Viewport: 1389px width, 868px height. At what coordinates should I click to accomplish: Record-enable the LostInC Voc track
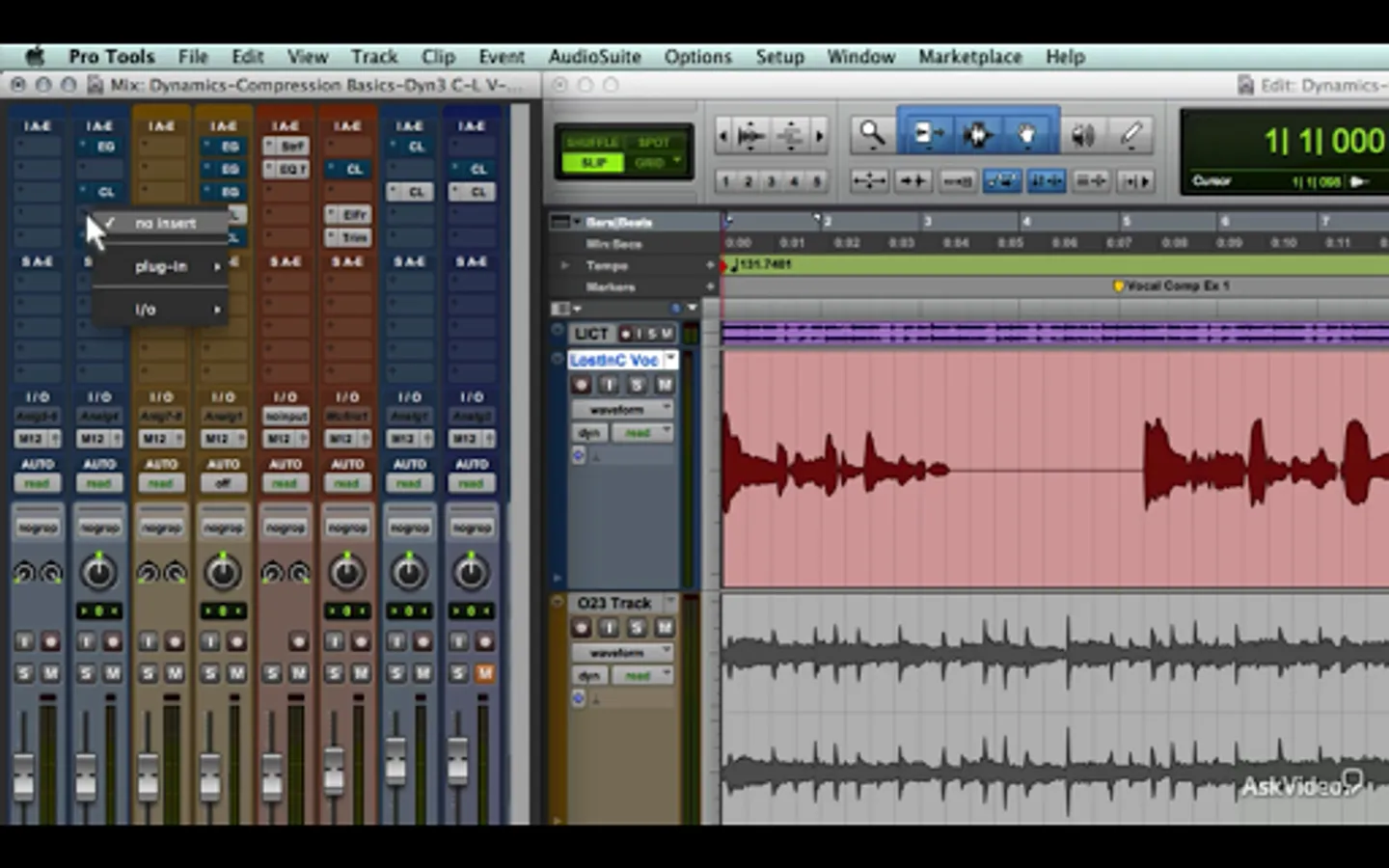(x=582, y=385)
